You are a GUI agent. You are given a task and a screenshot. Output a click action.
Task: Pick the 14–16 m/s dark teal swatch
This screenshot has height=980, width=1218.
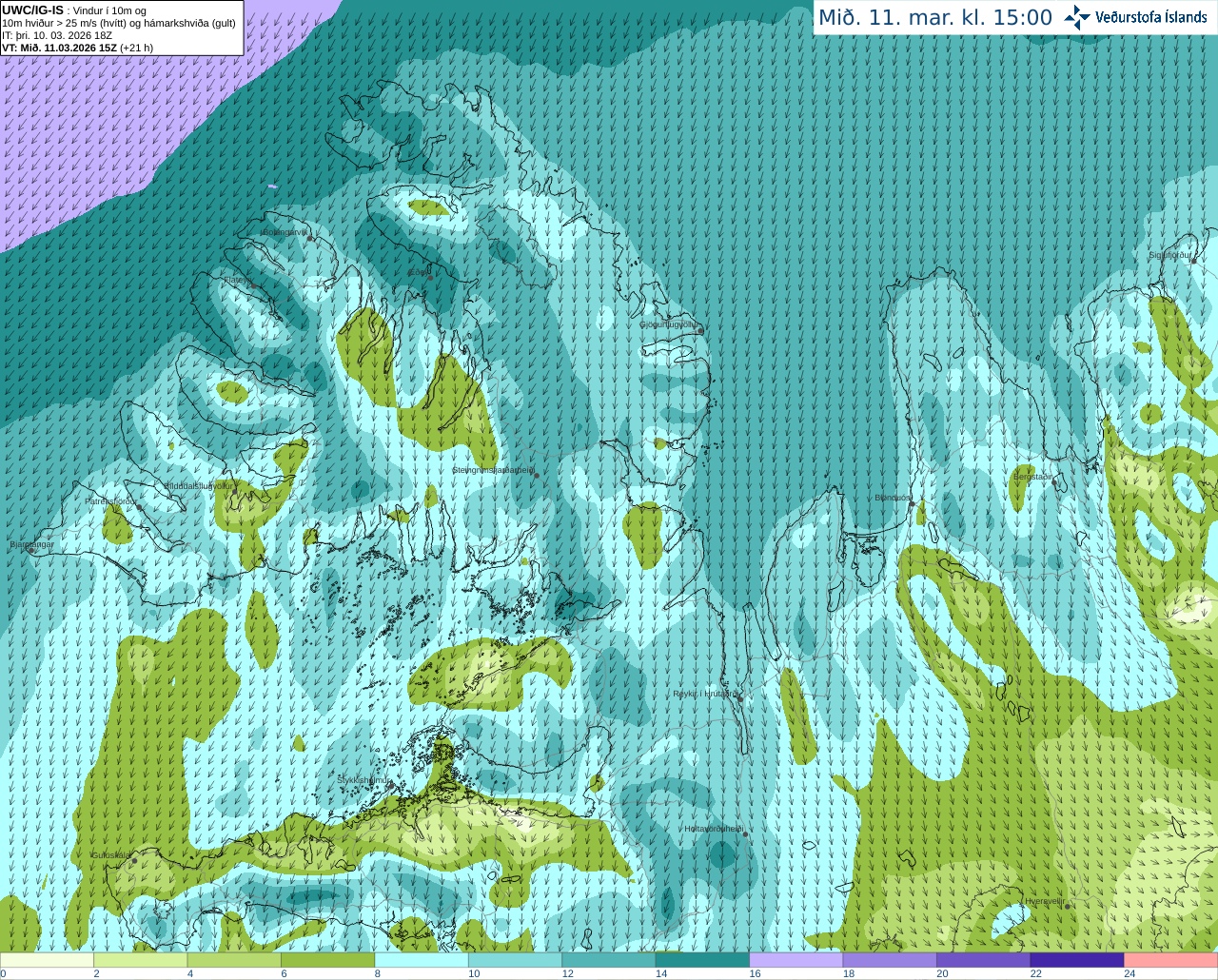pyautogui.click(x=702, y=960)
